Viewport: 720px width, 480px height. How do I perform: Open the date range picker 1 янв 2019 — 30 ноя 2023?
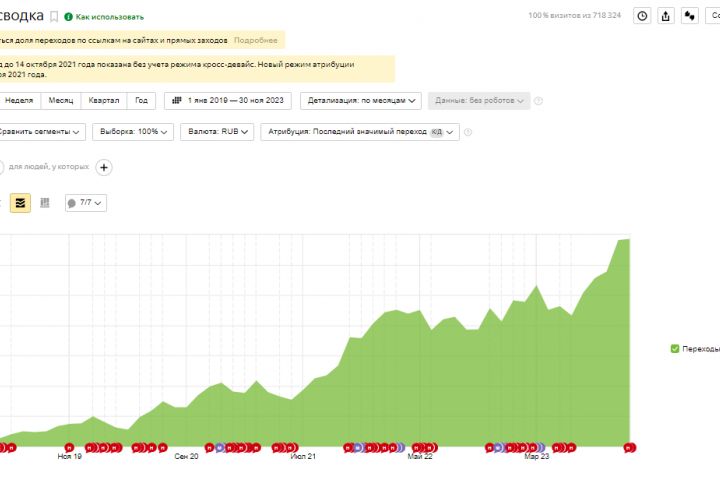[x=229, y=100]
